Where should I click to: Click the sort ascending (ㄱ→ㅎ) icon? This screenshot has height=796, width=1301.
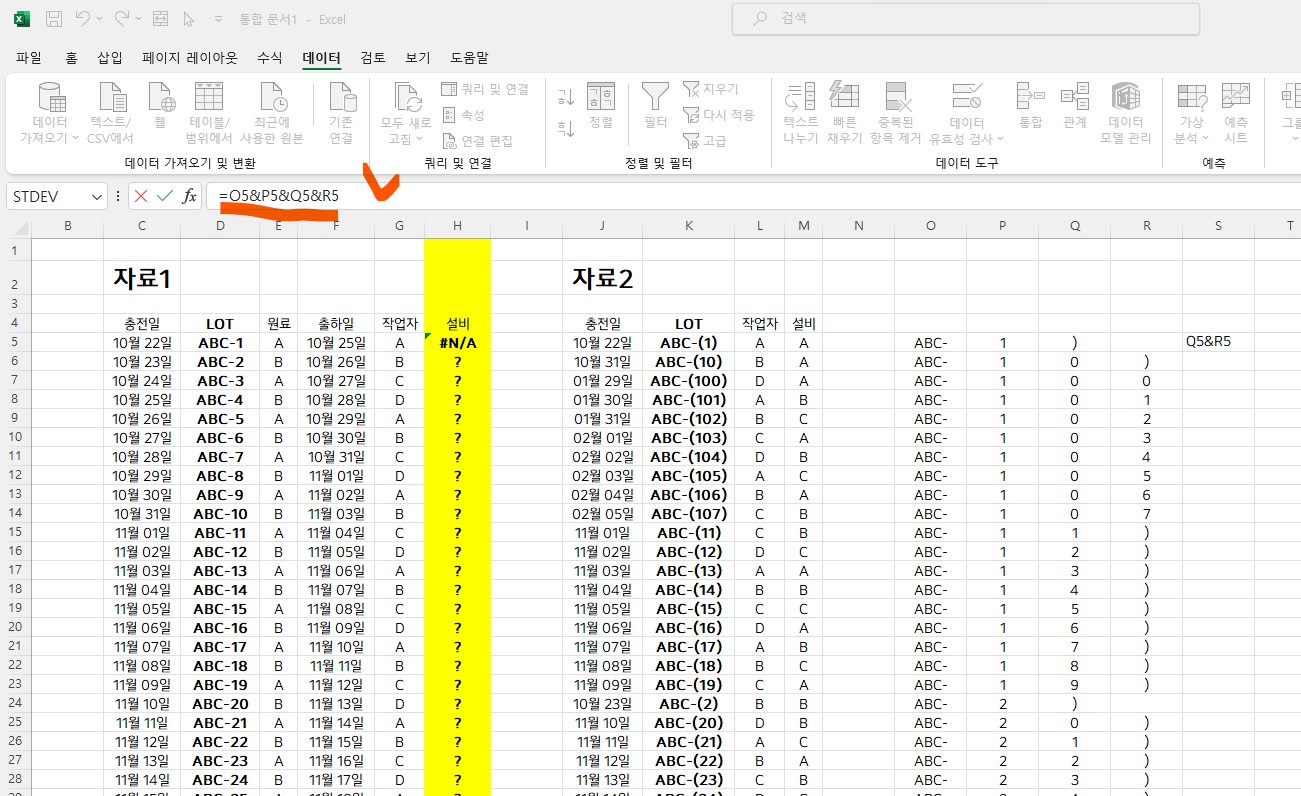(566, 97)
